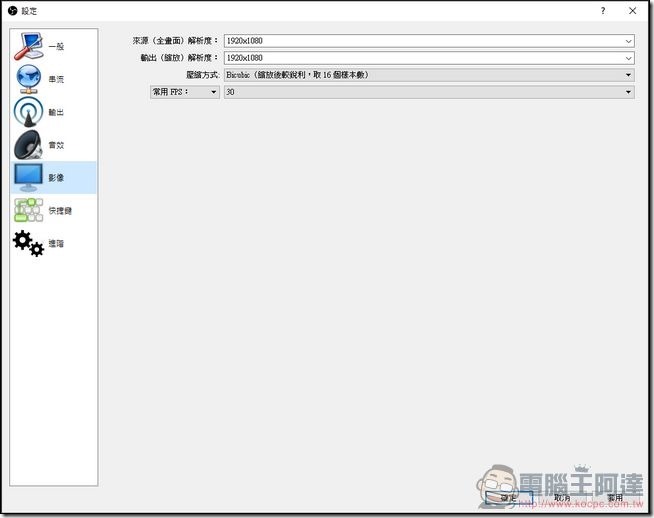Close the 設定 settings dialog window
The height and width of the screenshot is (518, 654).
click(x=634, y=10)
